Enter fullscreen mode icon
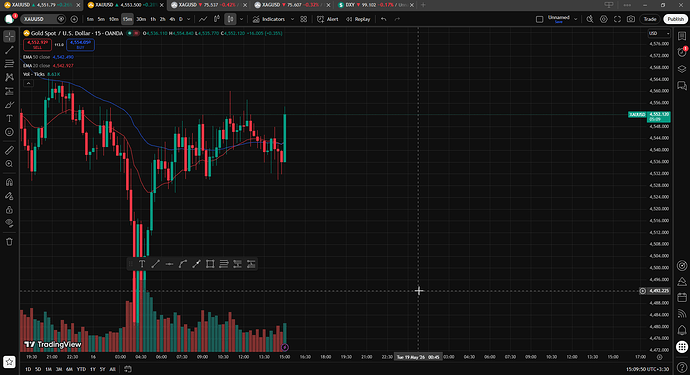Screen dimensions: 690x375 click(617, 19)
